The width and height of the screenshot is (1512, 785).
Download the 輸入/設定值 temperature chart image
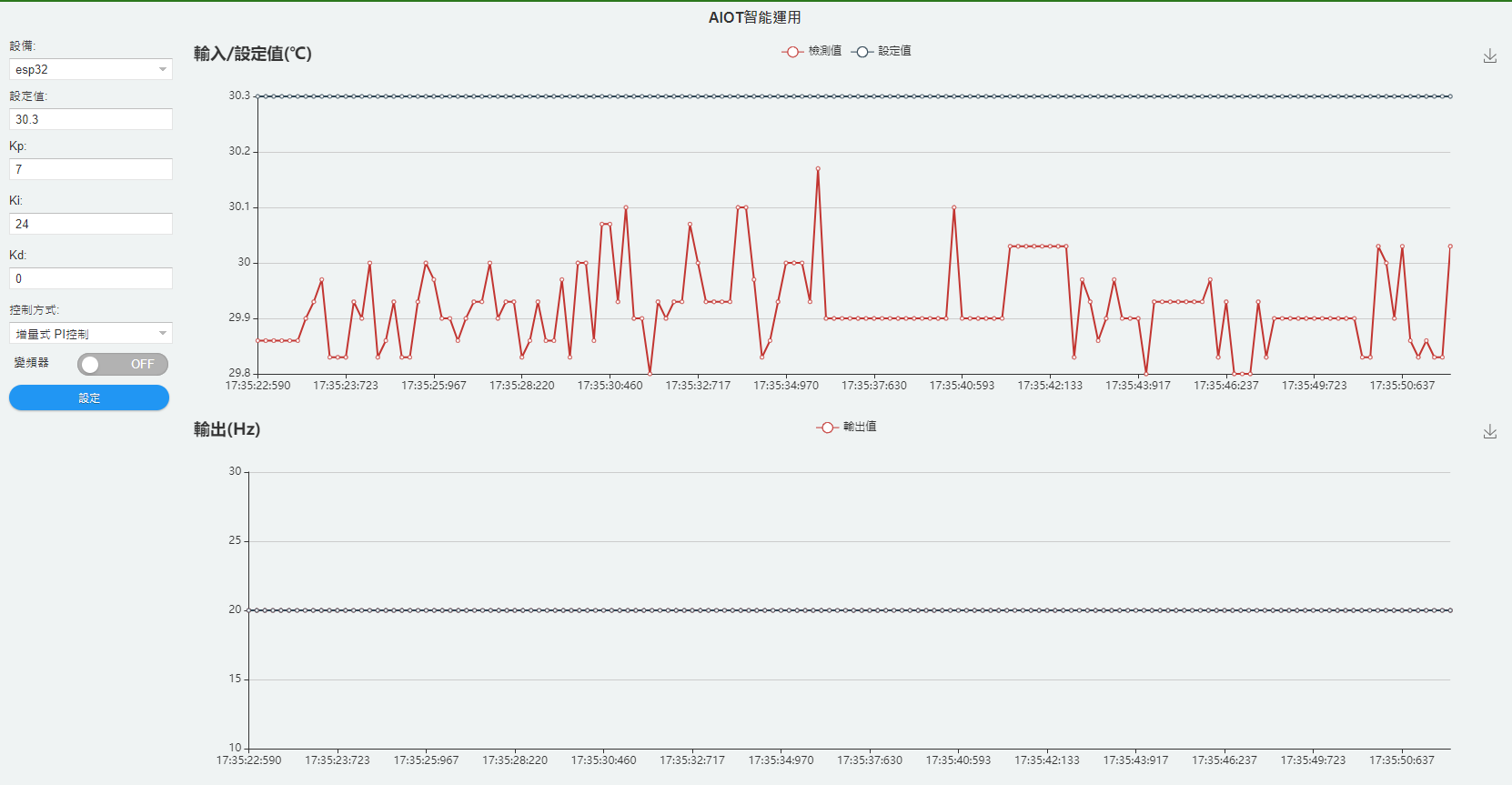tap(1489, 56)
